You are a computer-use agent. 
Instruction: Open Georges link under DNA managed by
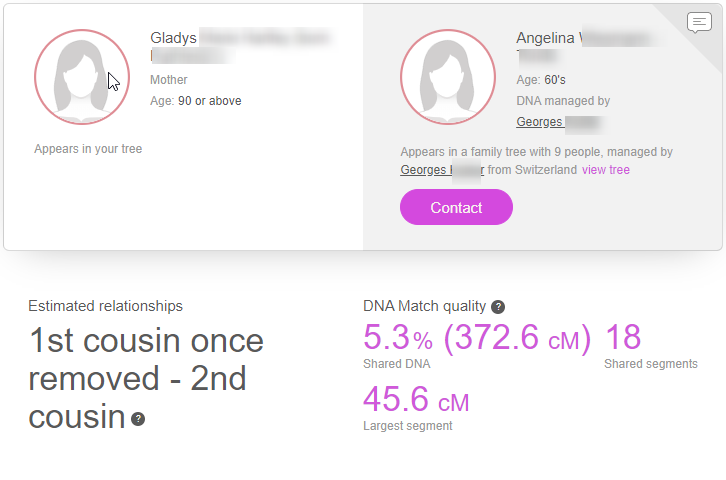point(559,122)
